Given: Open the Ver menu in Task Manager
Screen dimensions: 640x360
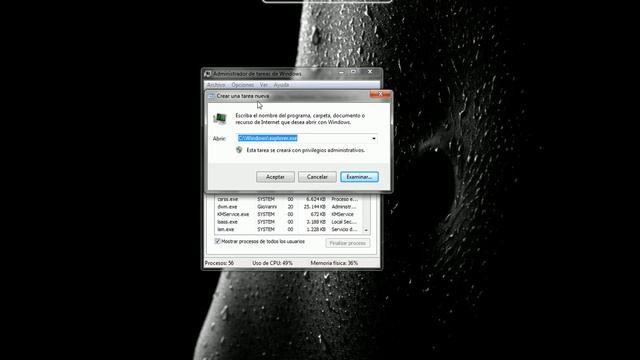Looking at the screenshot, I should [264, 85].
